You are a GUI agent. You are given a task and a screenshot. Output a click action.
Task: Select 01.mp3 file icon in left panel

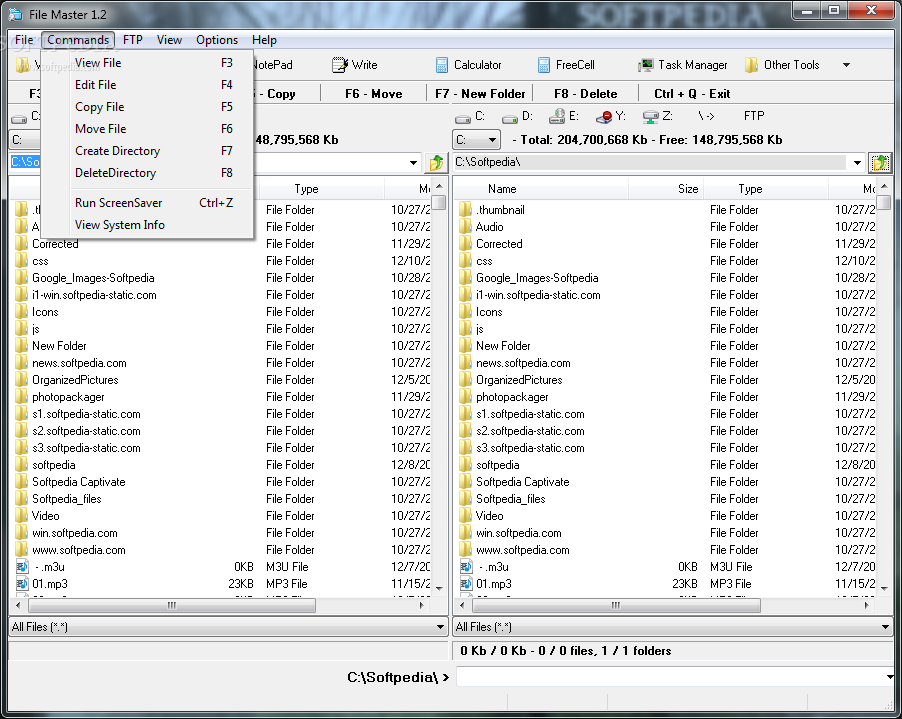[22, 584]
